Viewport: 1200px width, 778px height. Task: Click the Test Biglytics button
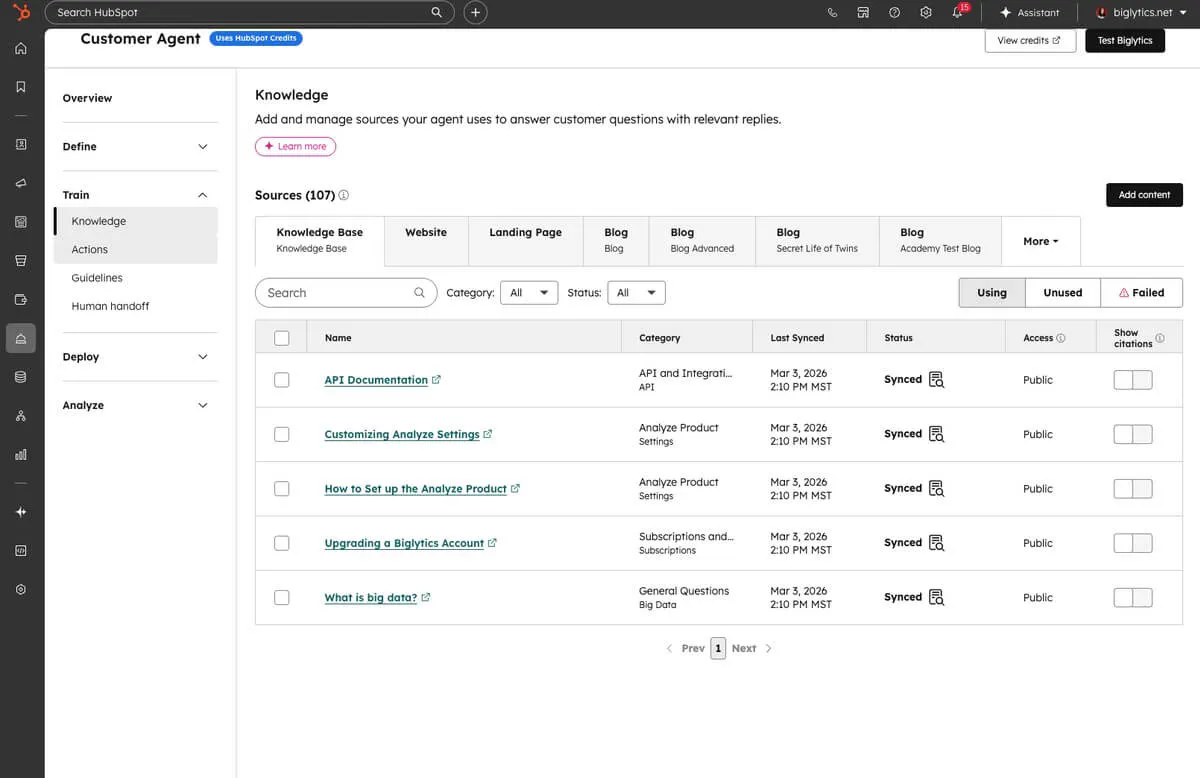click(x=1125, y=41)
